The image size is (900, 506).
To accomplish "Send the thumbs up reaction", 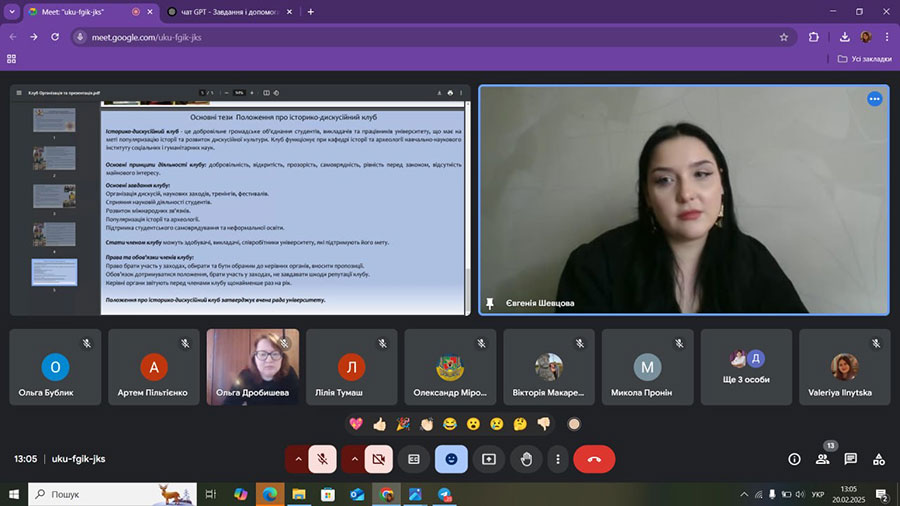I will click(379, 424).
